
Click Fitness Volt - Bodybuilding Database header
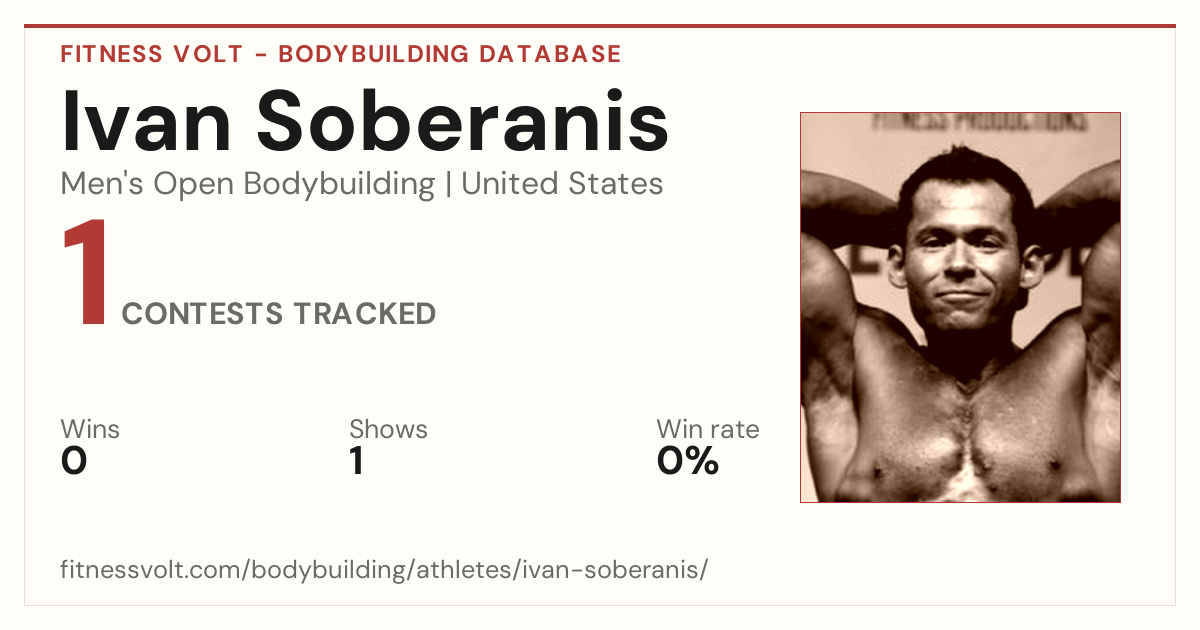click(x=341, y=54)
